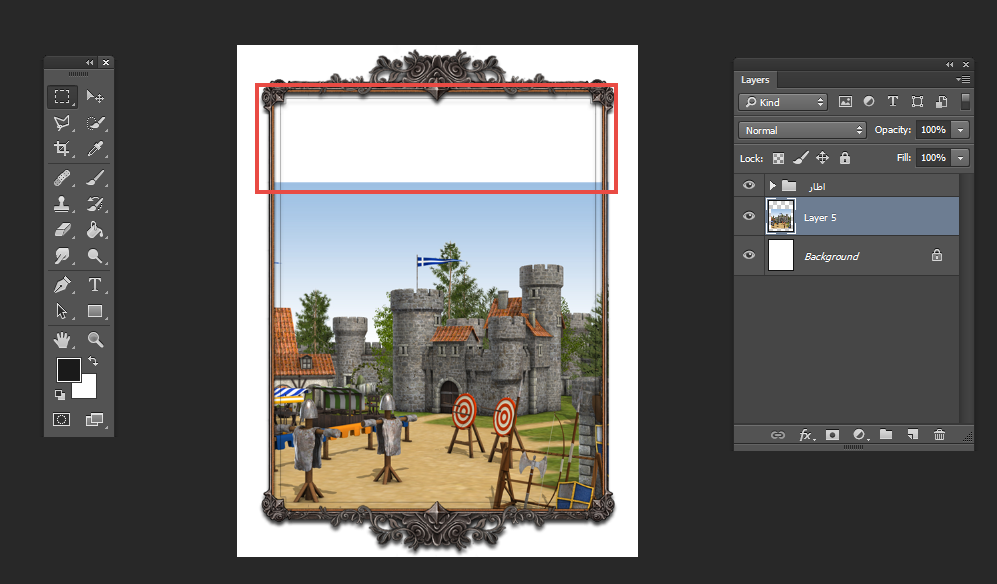The width and height of the screenshot is (997, 584).
Task: Link the selected layers
Action: 778,435
